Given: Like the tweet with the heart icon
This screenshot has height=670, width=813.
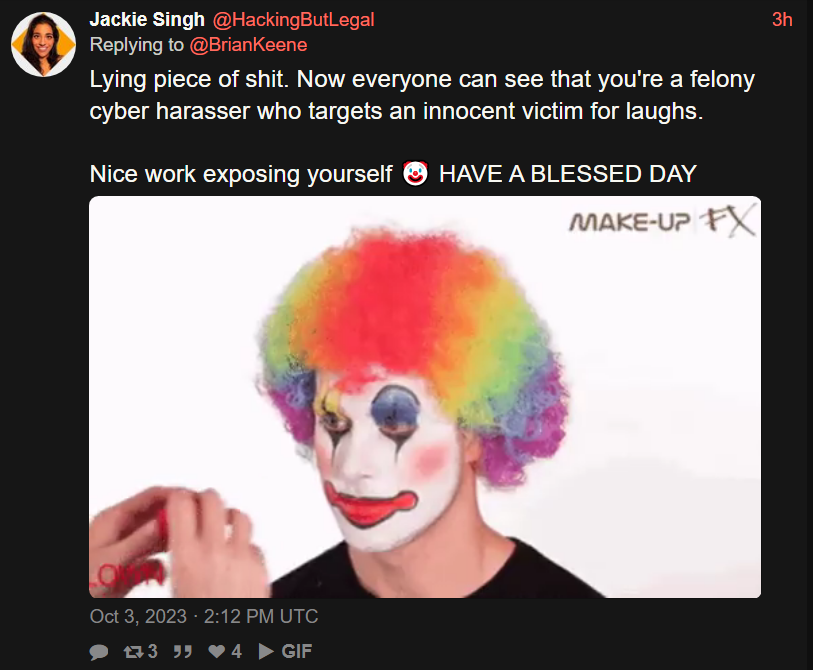Looking at the screenshot, I should [216, 651].
